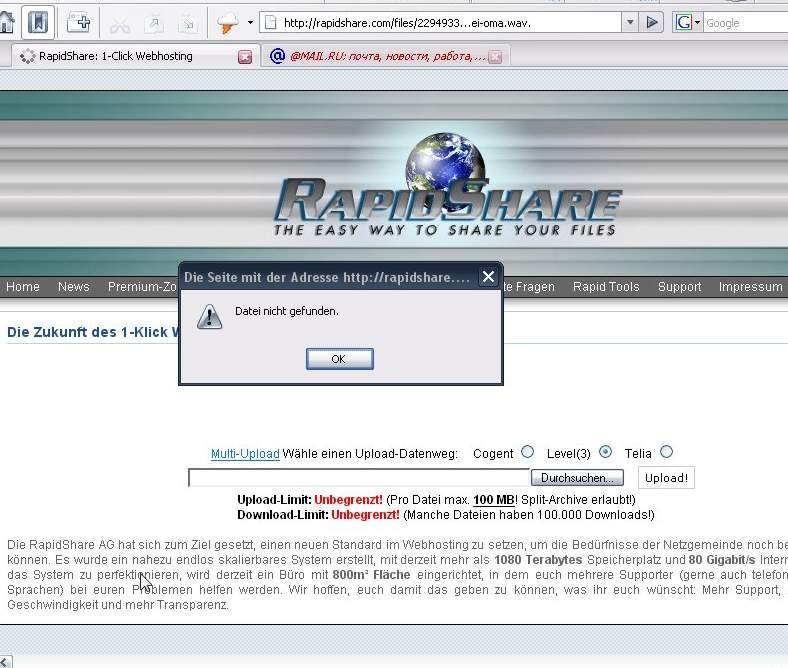Expand the address bar history dropdown
788x668 pixels.
click(x=630, y=23)
